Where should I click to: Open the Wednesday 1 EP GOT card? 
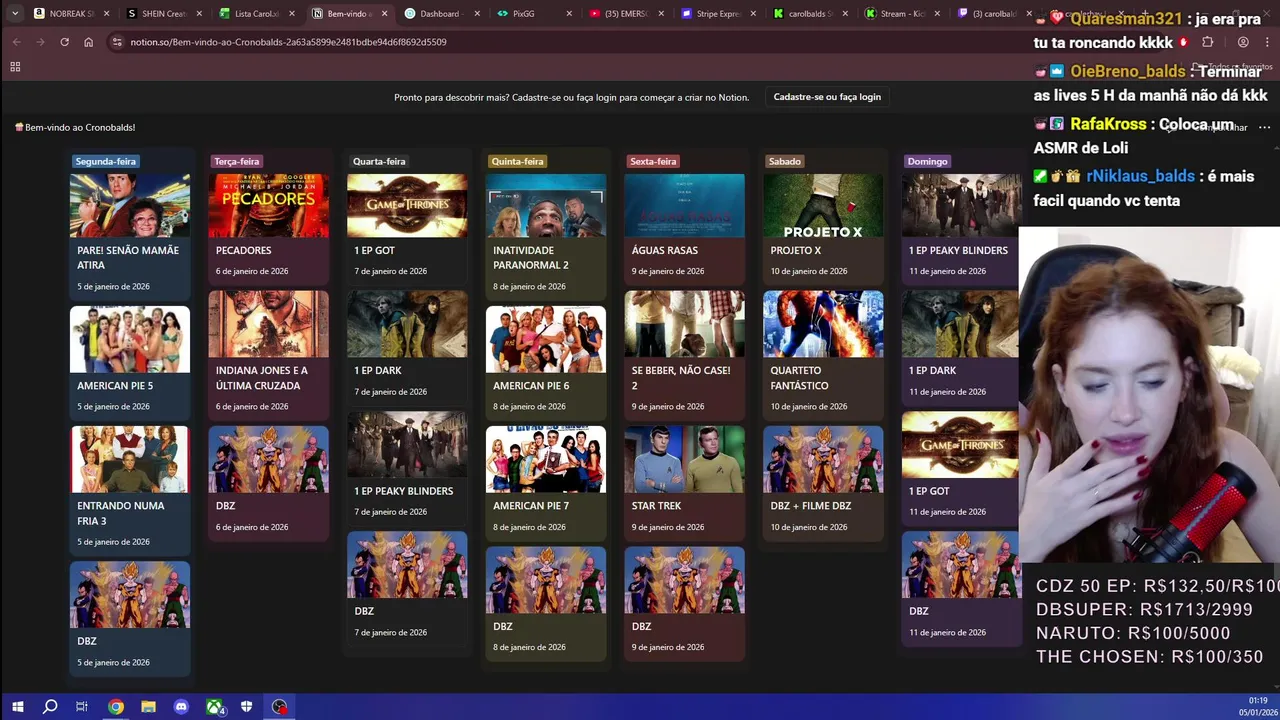tap(407, 228)
